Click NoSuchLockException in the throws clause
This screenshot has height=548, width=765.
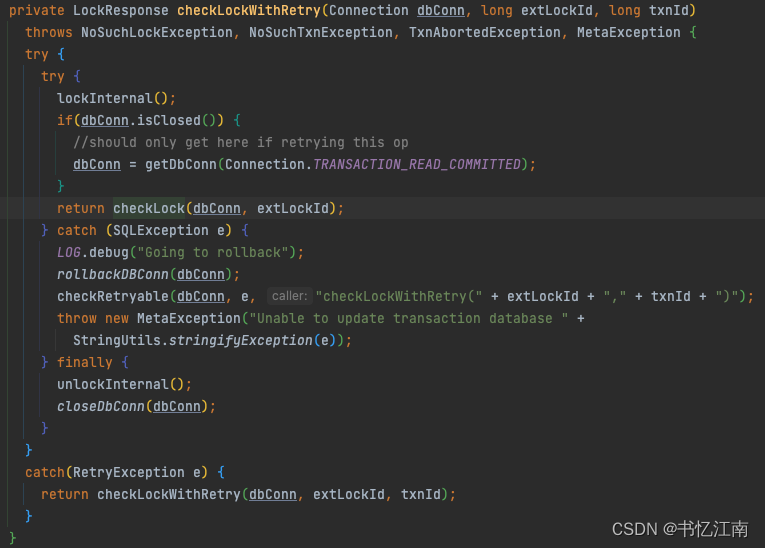(x=157, y=32)
